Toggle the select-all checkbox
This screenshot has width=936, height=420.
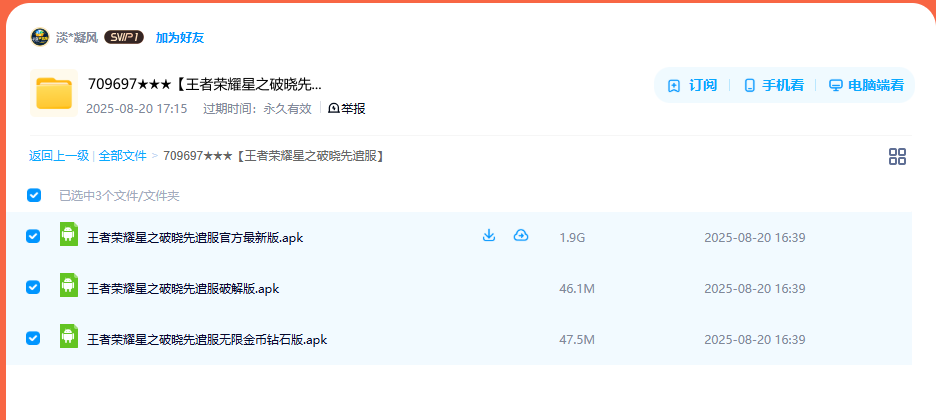pos(34,195)
